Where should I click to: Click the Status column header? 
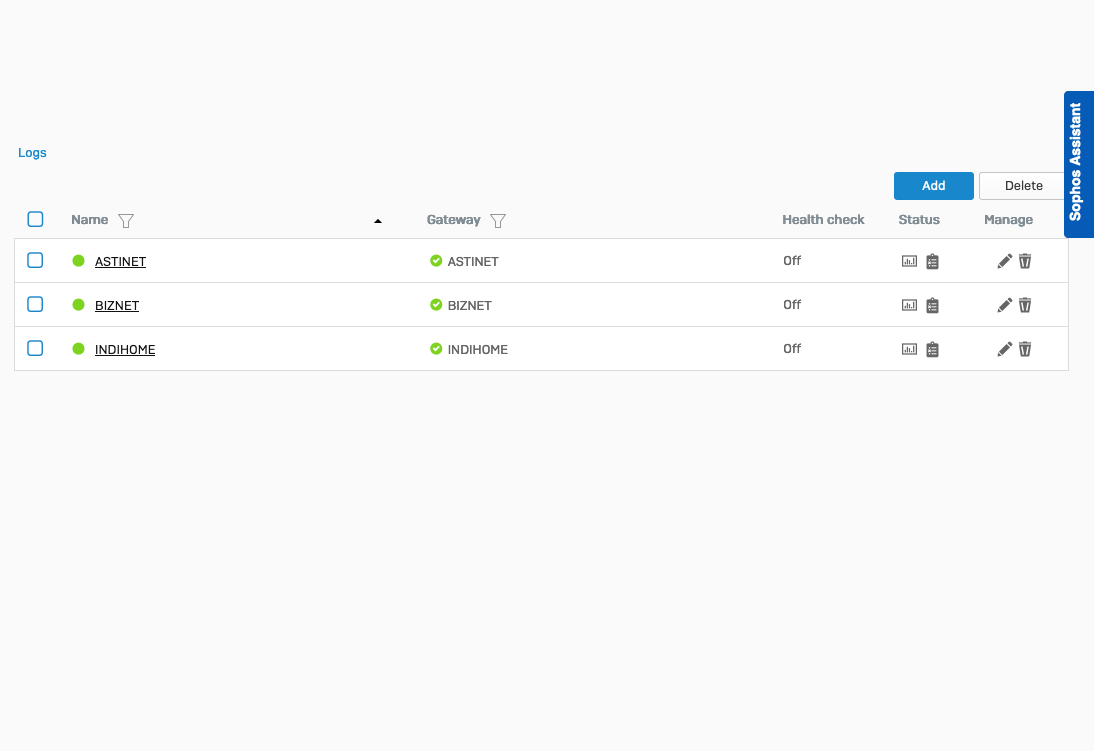pos(919,220)
